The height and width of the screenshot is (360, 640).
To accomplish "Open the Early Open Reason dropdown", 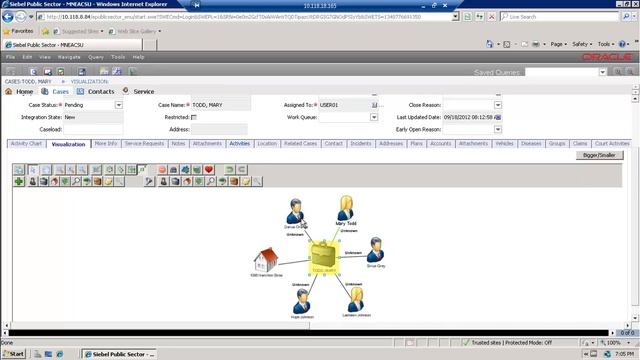I will click(498, 129).
